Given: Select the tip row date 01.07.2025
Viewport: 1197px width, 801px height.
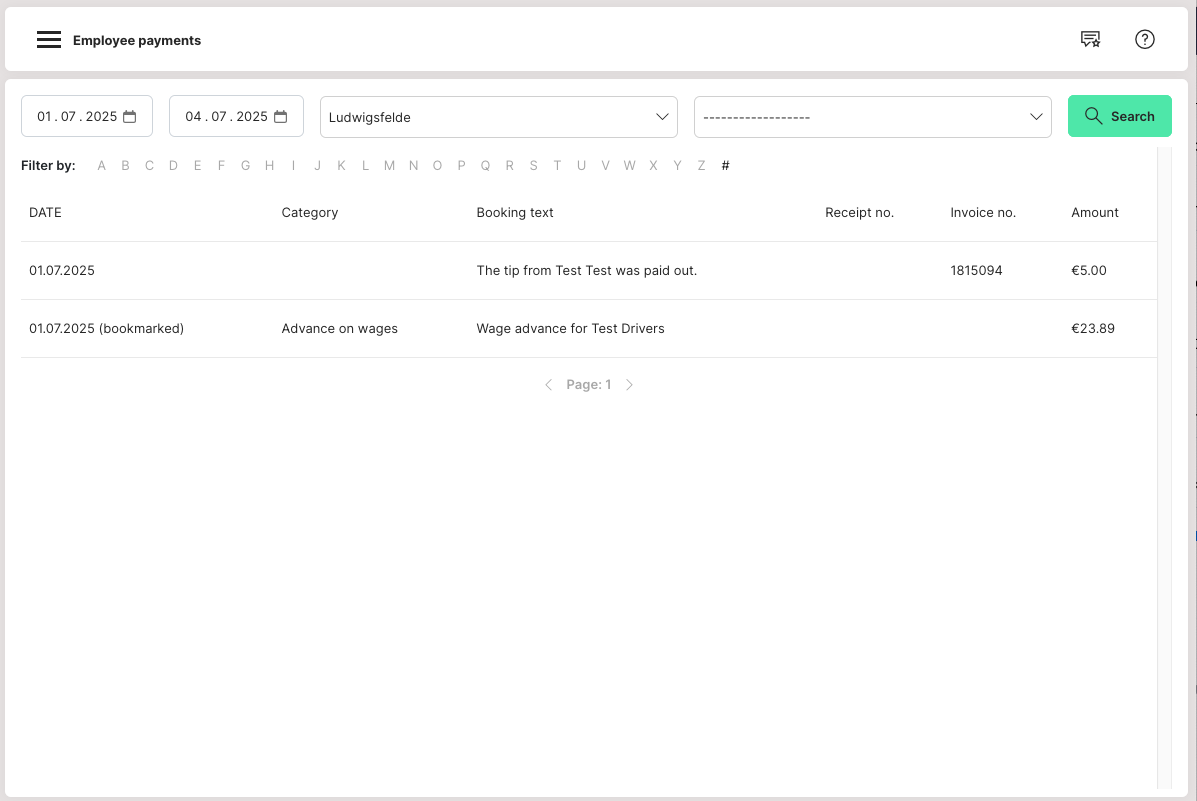Looking at the screenshot, I should coord(62,270).
